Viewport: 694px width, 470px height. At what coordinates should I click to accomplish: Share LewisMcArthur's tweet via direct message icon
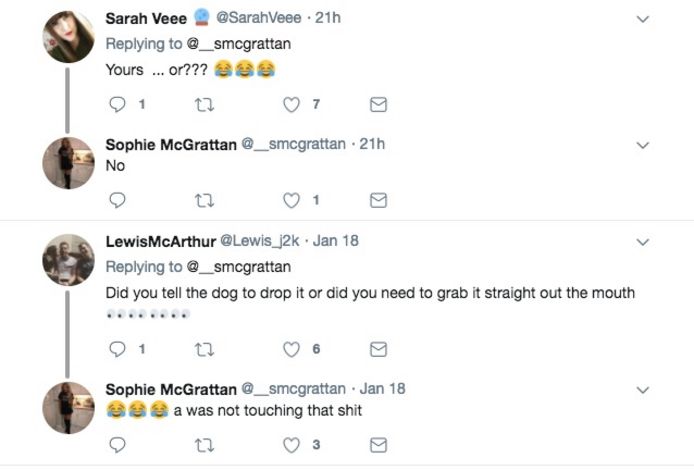[x=379, y=348]
